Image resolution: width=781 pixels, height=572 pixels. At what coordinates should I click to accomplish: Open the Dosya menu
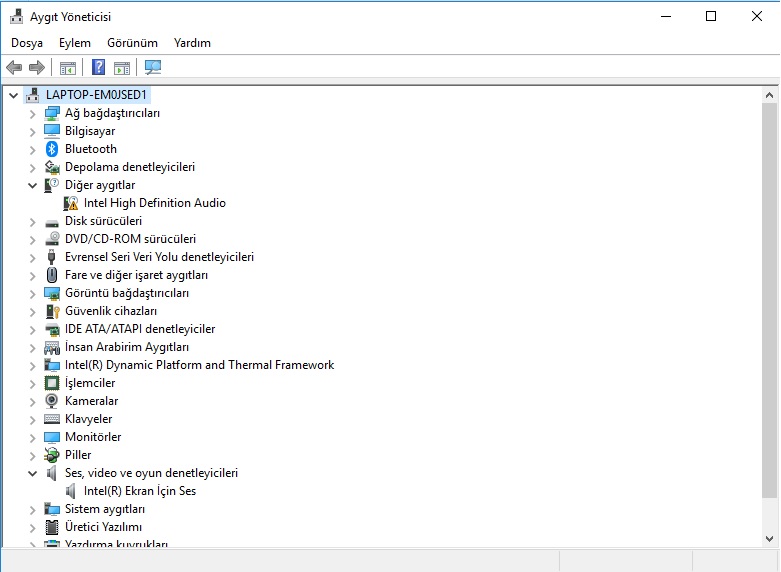point(27,43)
